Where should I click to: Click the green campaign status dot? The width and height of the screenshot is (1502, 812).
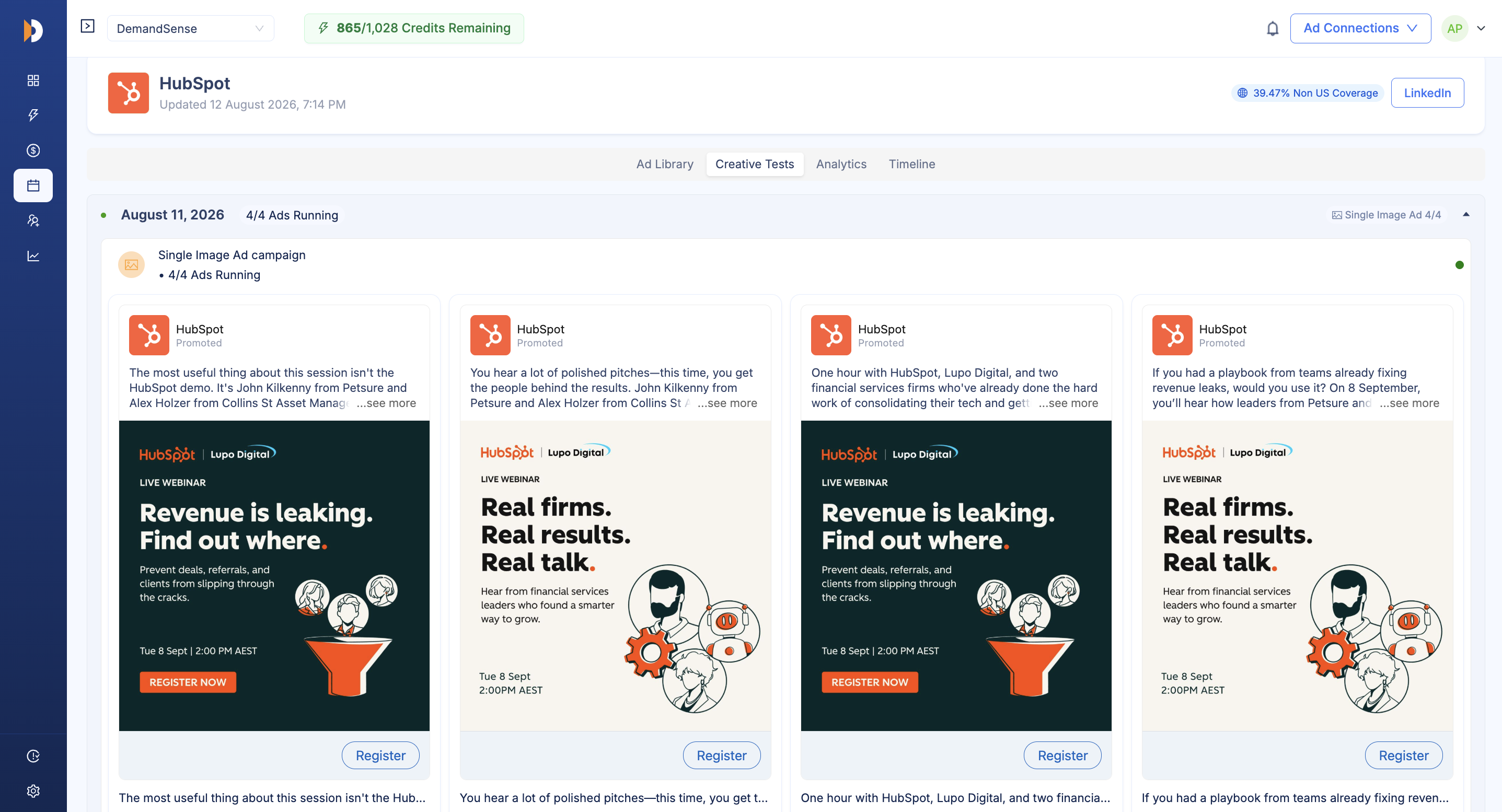[x=1460, y=264]
